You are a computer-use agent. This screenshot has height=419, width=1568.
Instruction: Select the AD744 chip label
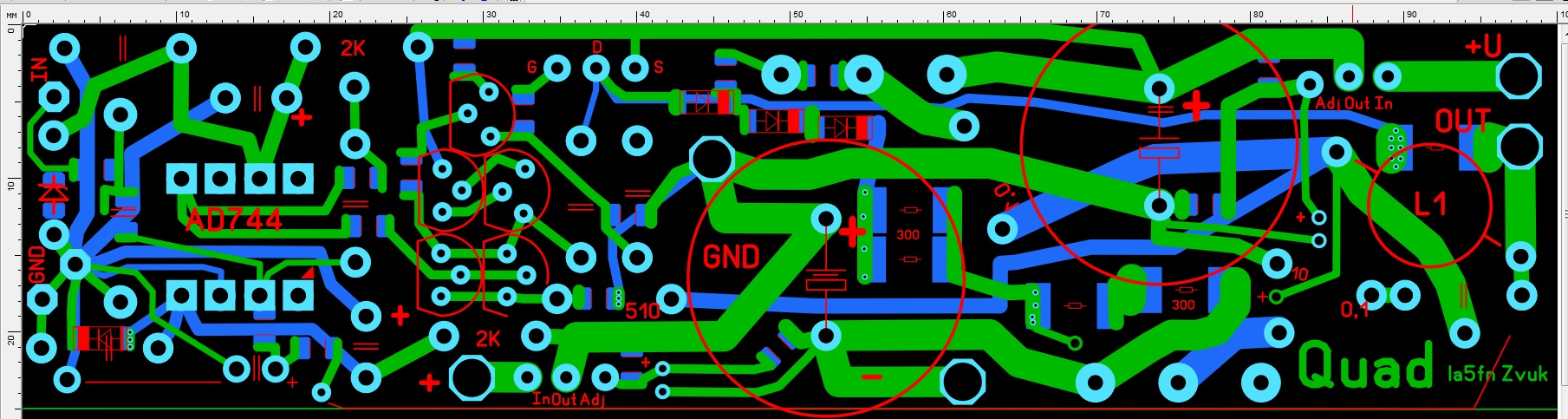point(234,219)
